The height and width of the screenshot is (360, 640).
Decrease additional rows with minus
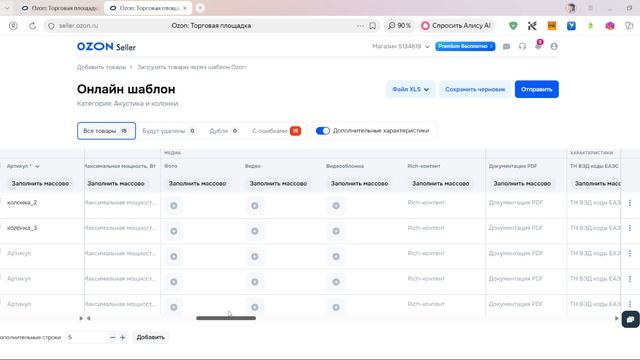113,338
